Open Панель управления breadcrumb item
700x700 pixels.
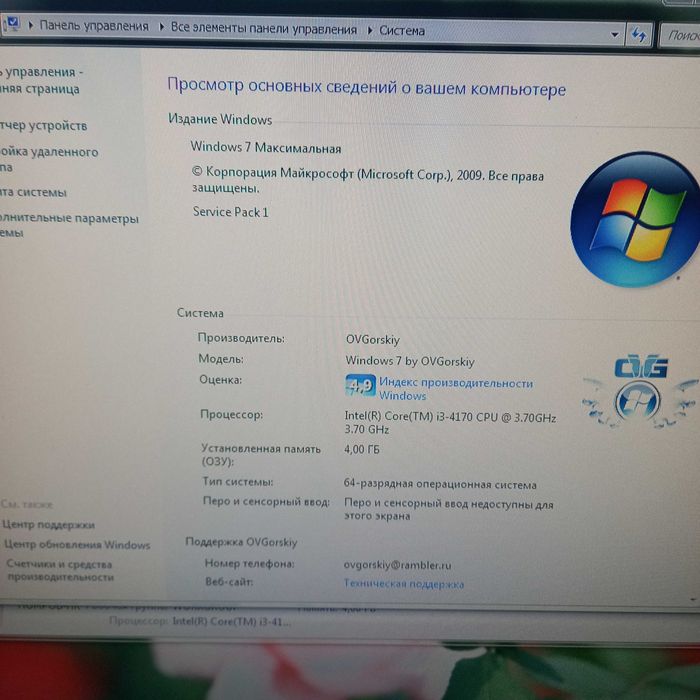[94, 26]
